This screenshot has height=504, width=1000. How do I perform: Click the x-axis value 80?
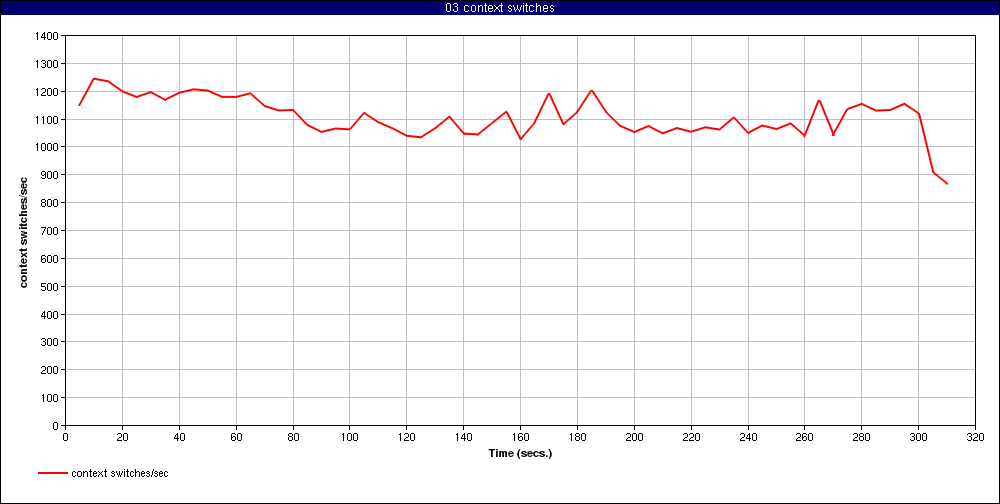click(293, 437)
